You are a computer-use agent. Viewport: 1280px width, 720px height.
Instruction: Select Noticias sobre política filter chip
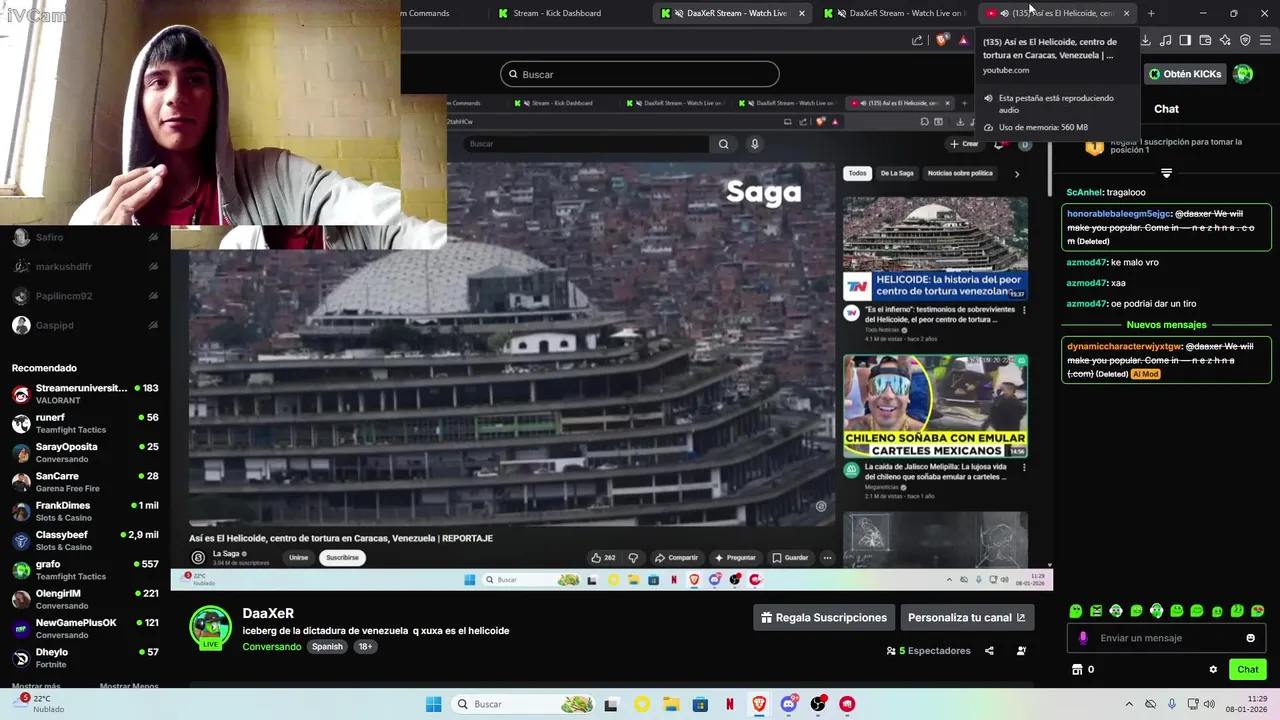[x=960, y=173]
